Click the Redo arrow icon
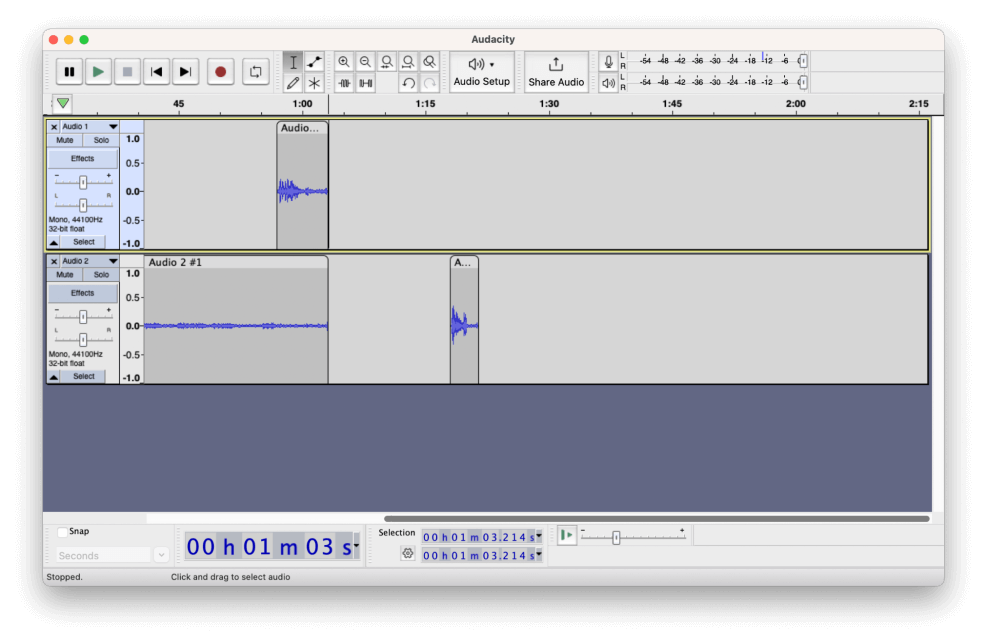Viewport: 987px width, 643px height. 429,83
